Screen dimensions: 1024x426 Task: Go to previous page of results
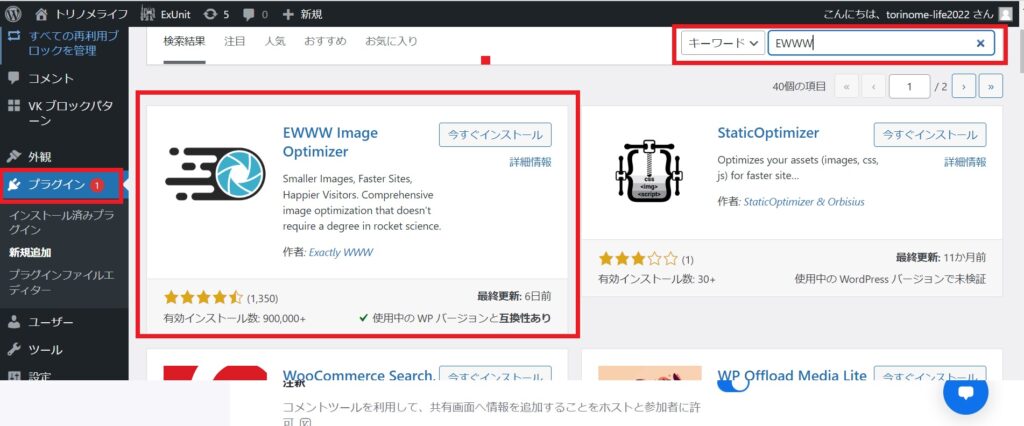[x=873, y=86]
